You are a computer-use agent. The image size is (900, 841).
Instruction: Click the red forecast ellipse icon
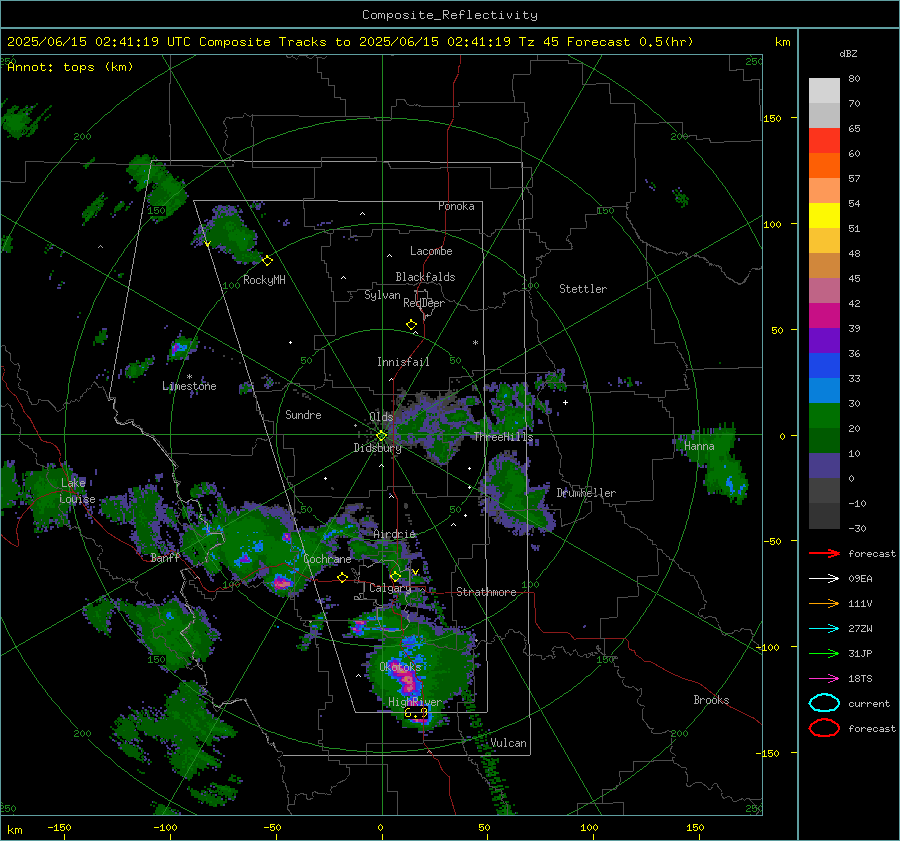pyautogui.click(x=824, y=728)
